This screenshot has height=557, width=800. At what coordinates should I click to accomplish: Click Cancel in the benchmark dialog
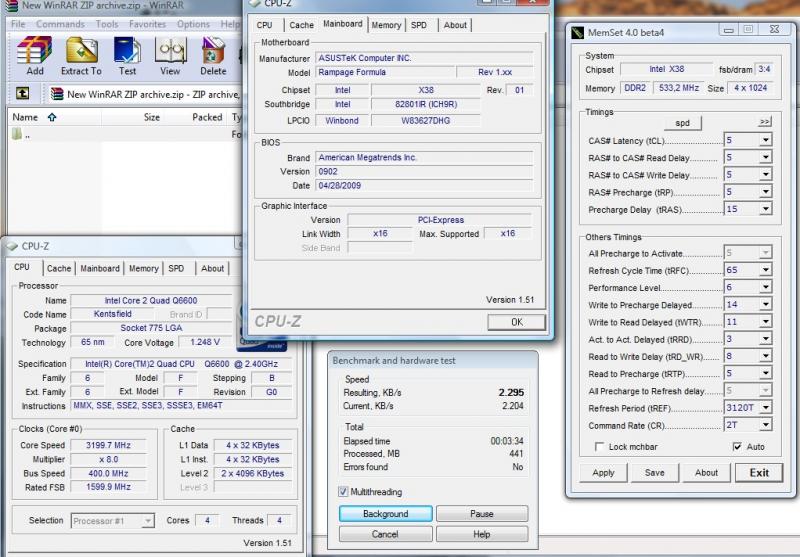click(x=386, y=534)
